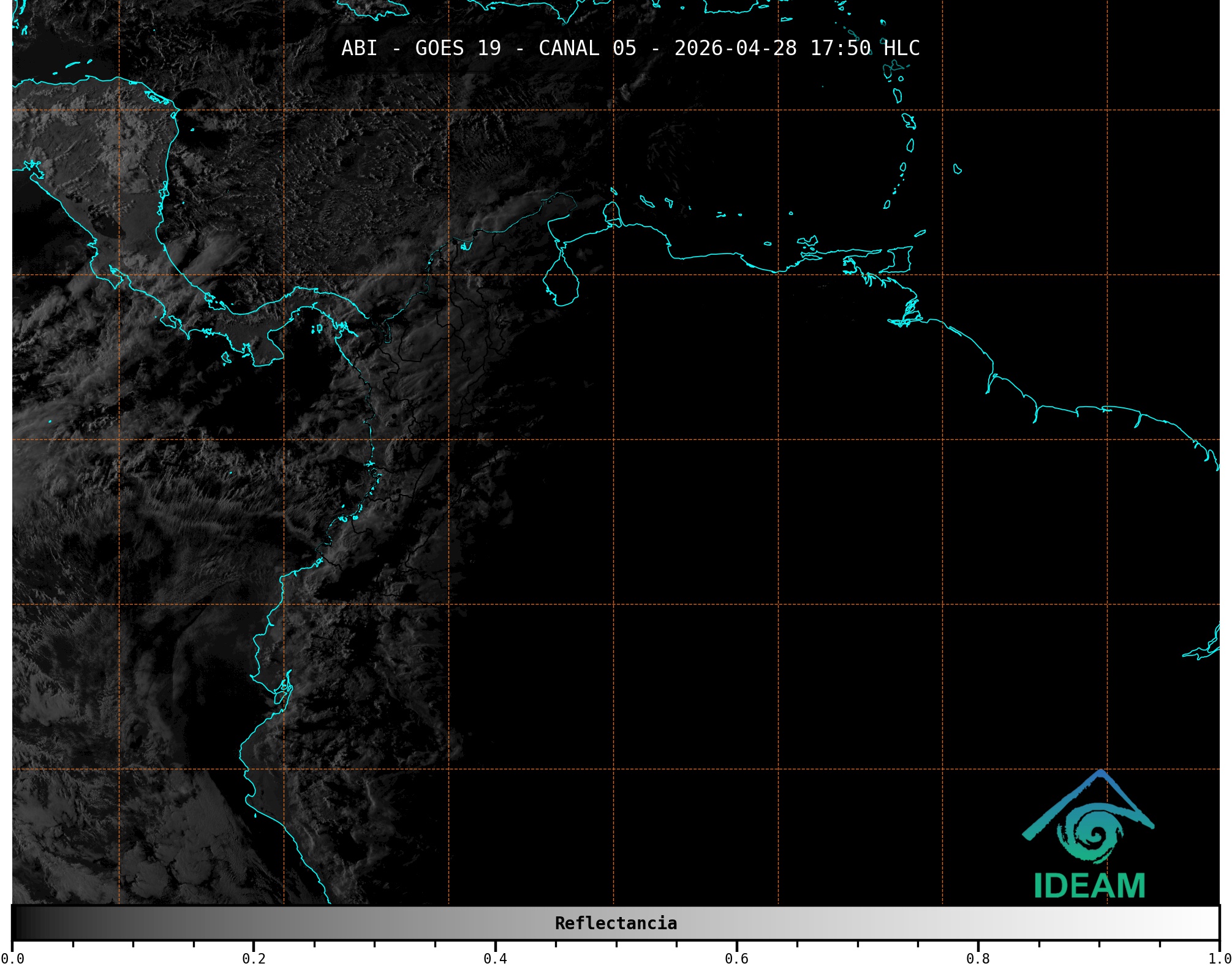The height and width of the screenshot is (966, 1232).
Task: Click the 0.0 colorbar tick label
Action: click(12, 958)
